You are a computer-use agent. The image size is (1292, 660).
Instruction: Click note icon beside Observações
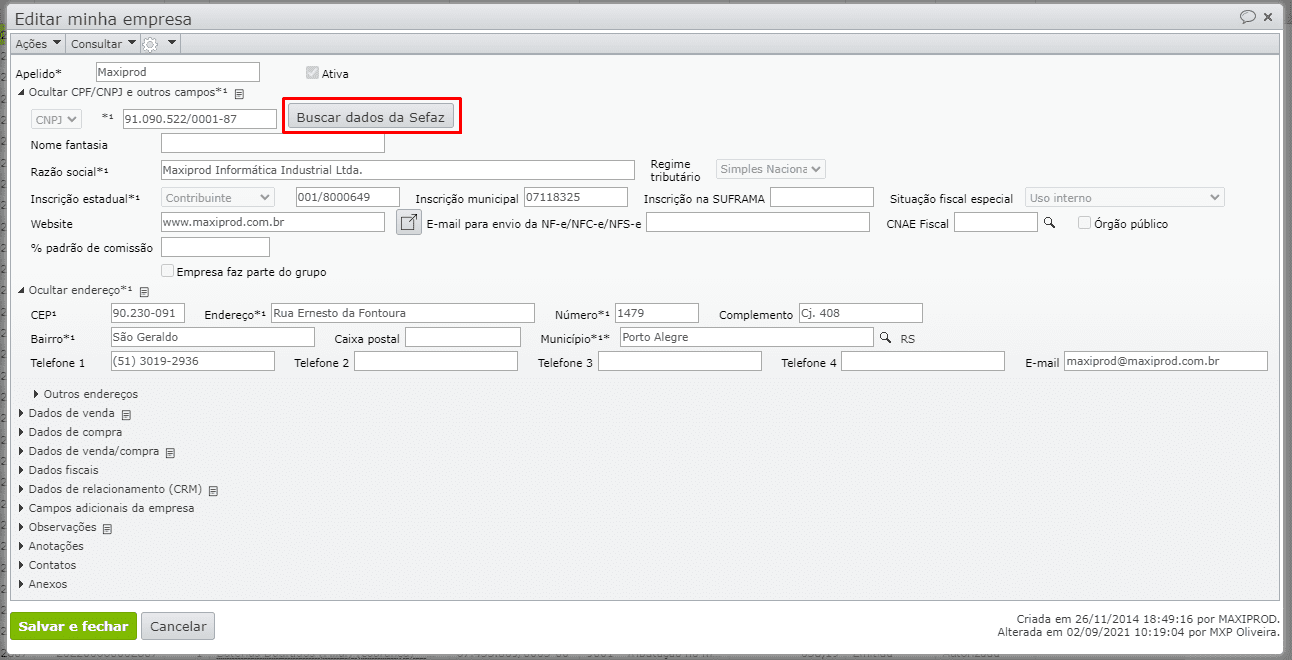pos(107,529)
